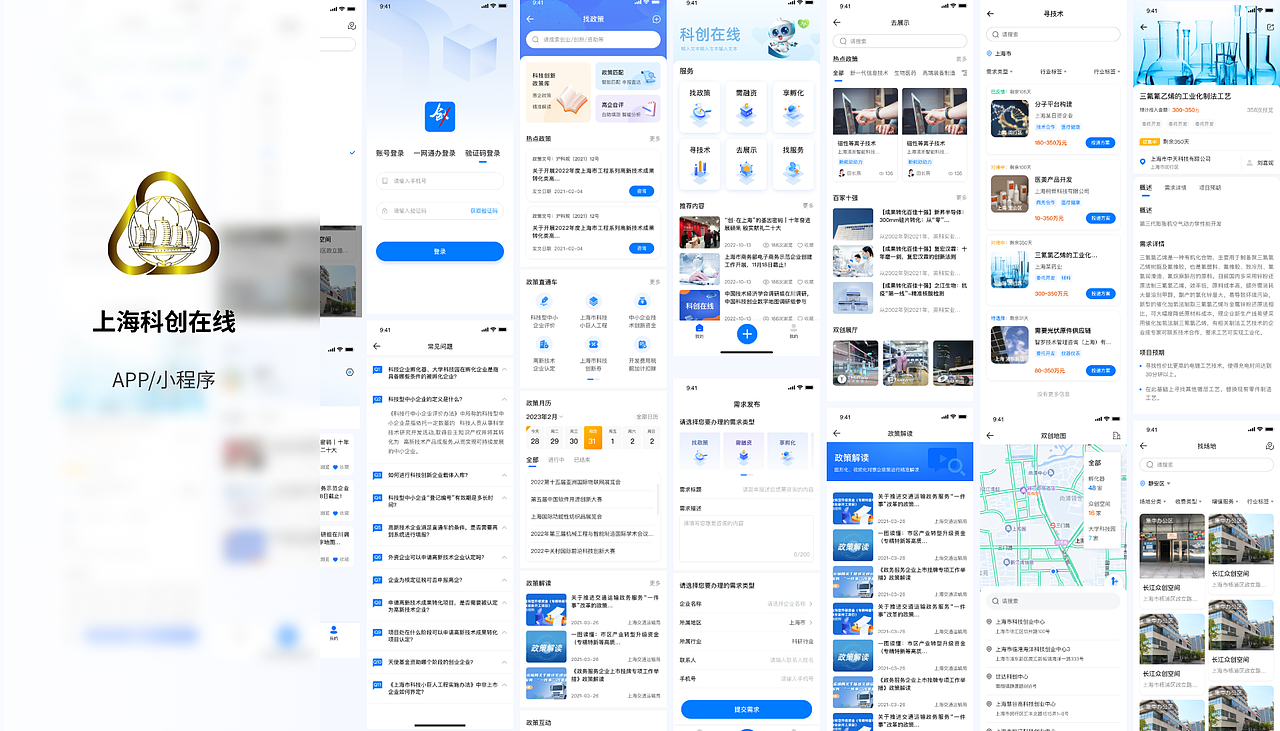Image resolution: width=1280 pixels, height=731 pixels.
Task: Click the 获取验证码 link
Action: click(484, 211)
